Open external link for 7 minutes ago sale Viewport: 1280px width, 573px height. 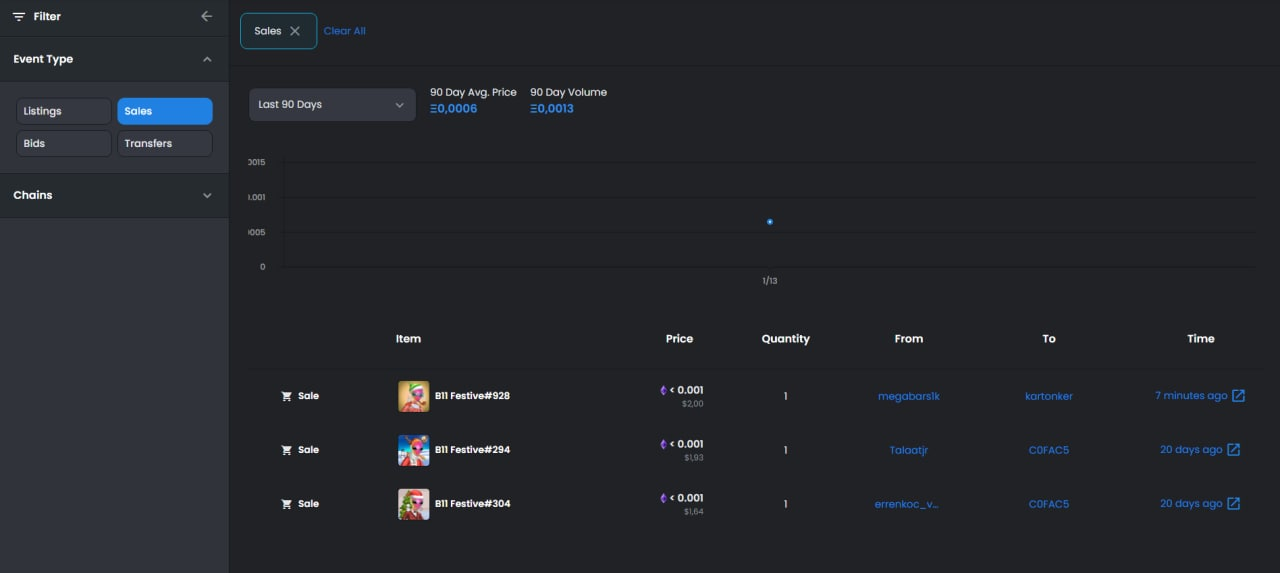tap(1238, 396)
